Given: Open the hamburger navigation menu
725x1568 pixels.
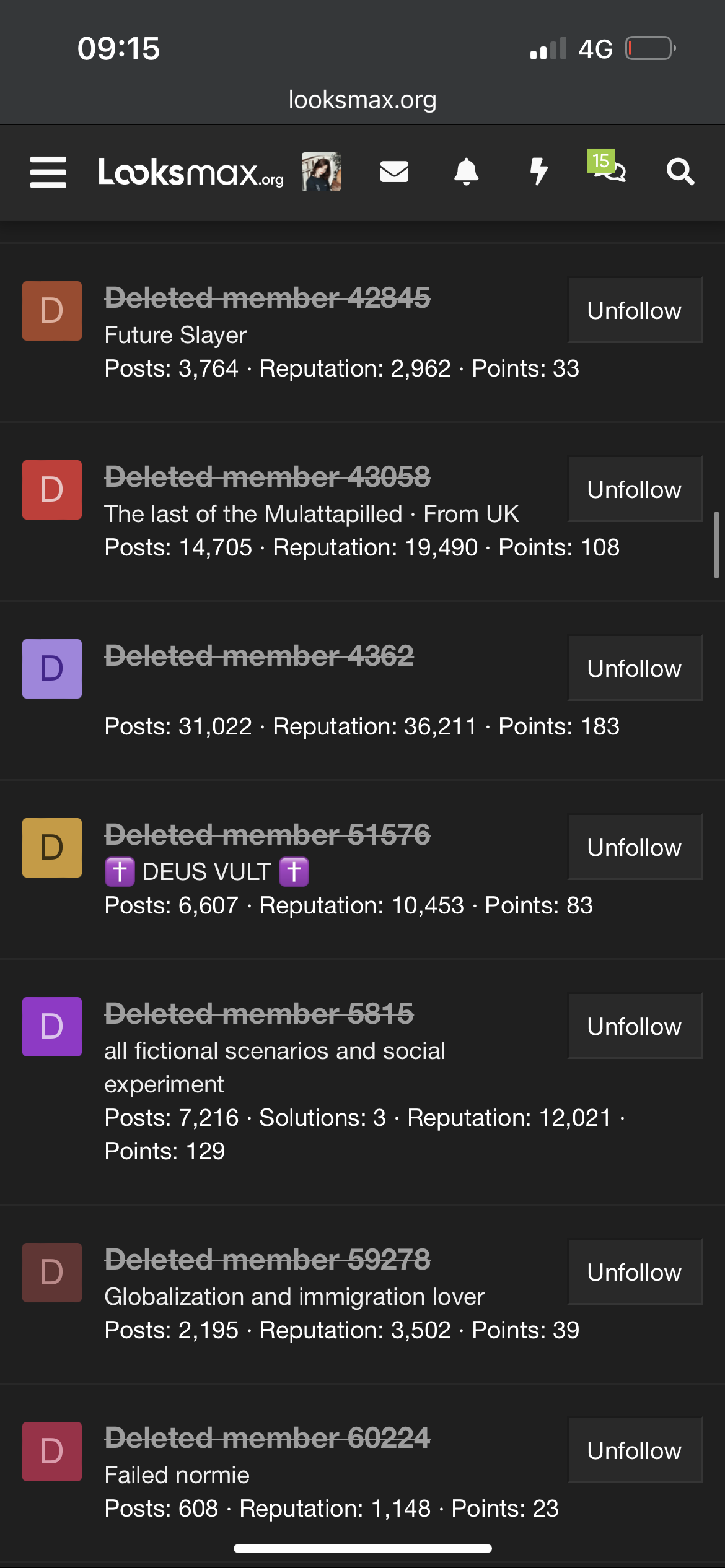Looking at the screenshot, I should pos(48,172).
